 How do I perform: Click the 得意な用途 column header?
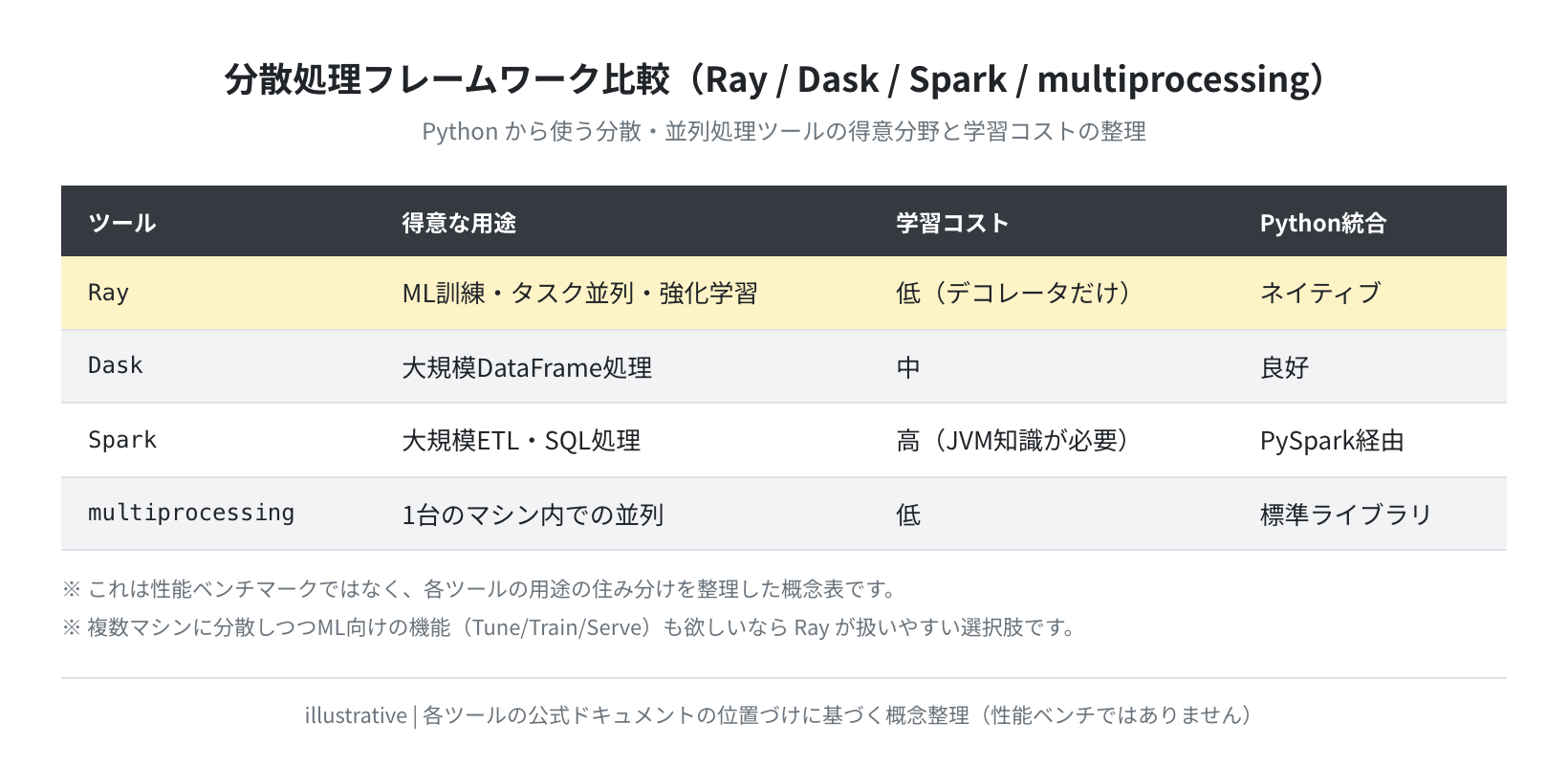(x=459, y=223)
